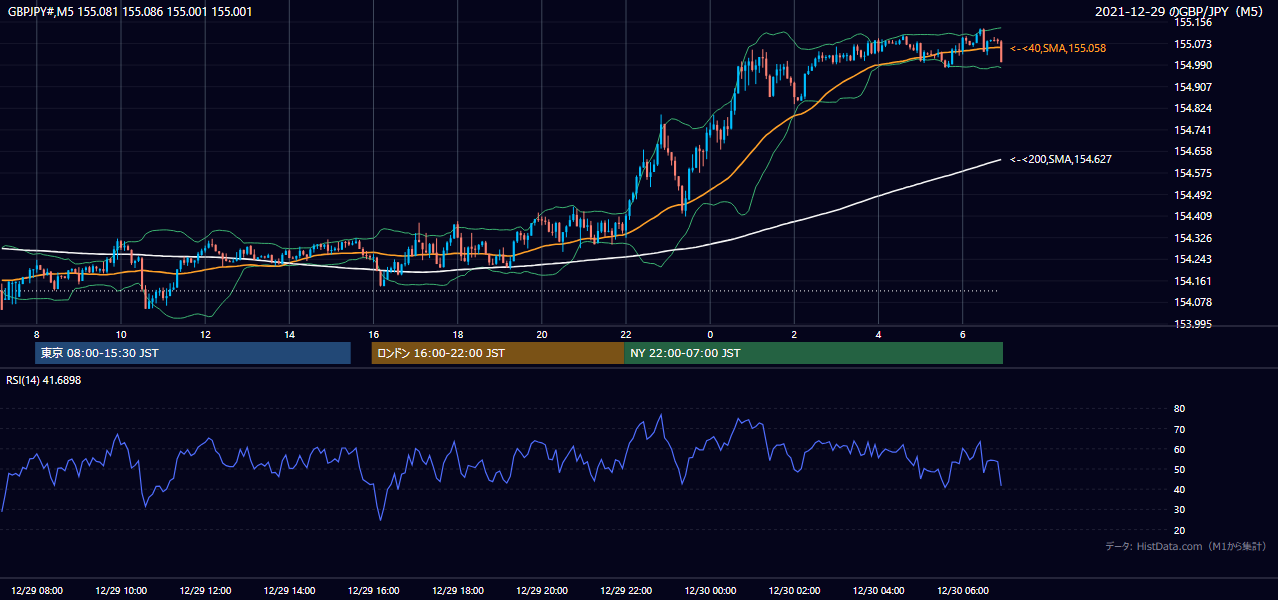Screen dimensions: 1278x600
Task: Click bottom timestamp 12/30 00:00
Action: [x=710, y=591]
